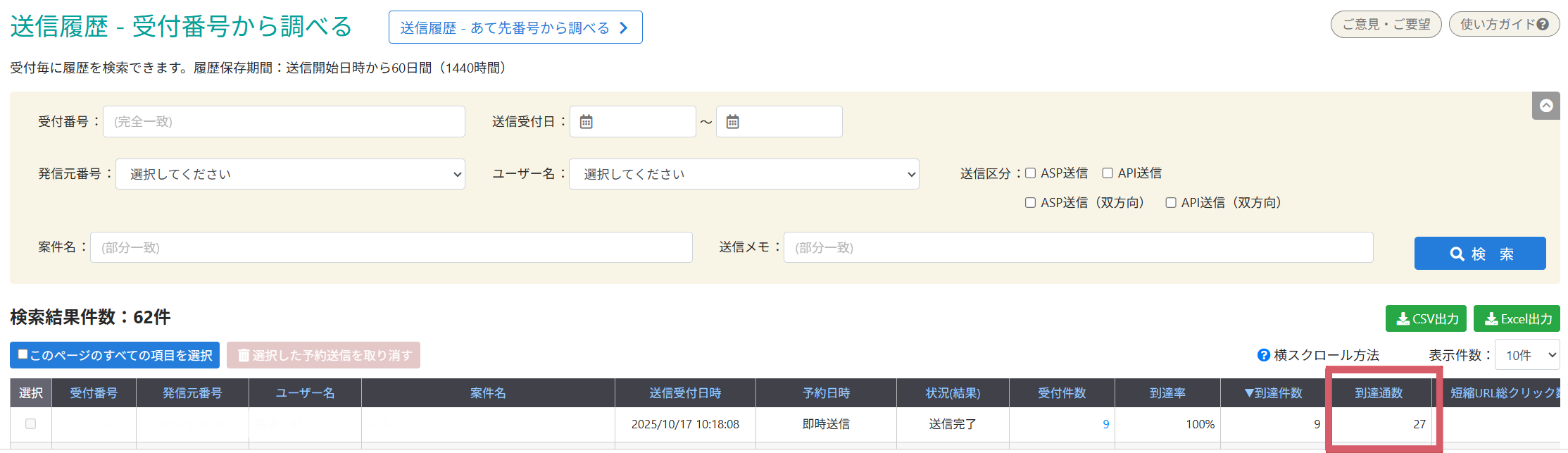Click the 送信受付日 end date field
The width and height of the screenshot is (1568, 453).
(779, 122)
